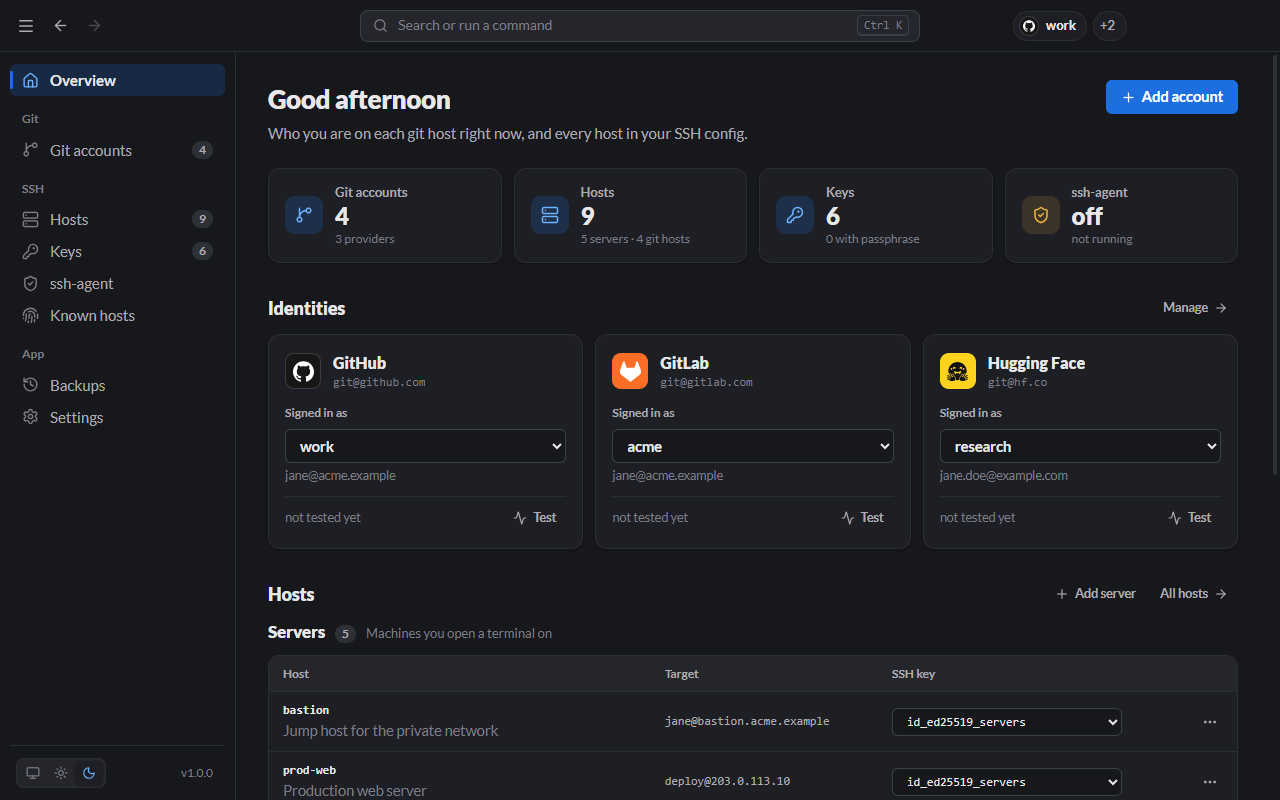1280x800 pixels.
Task: Open more options for bastion host
Action: 1210,722
